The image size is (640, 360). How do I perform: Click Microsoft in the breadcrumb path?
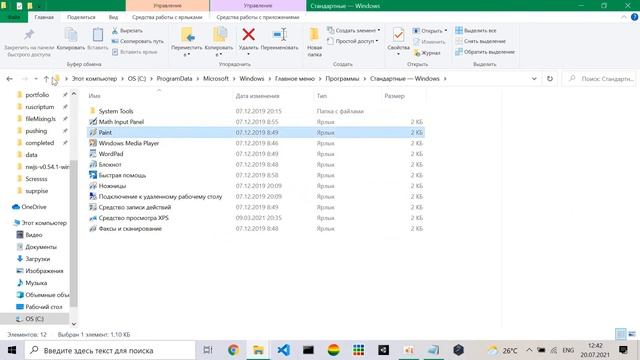(x=216, y=79)
